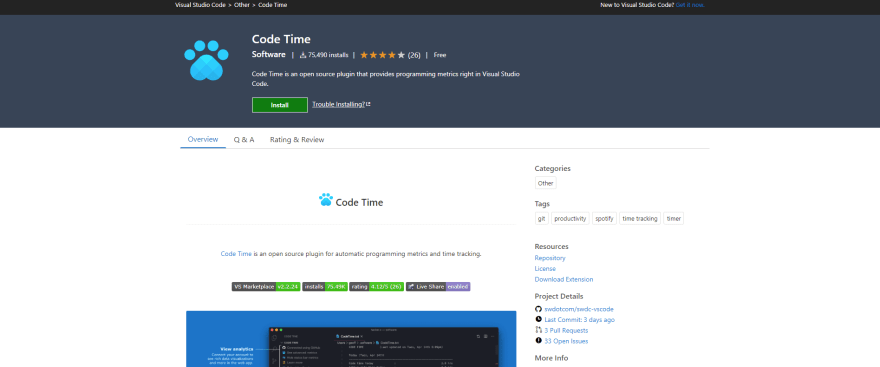The image size is (880, 367).
Task: Click the small paw icon beside Code Time heading
Action: click(326, 199)
